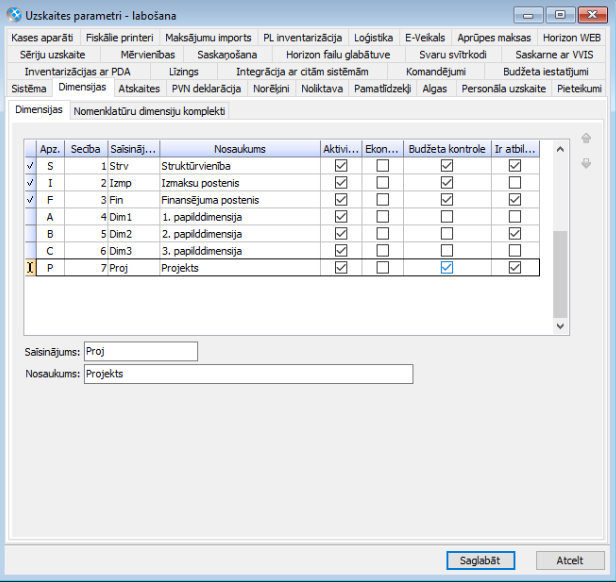Open the Kases aparāti tab
The height and width of the screenshot is (582, 616).
click(42, 38)
